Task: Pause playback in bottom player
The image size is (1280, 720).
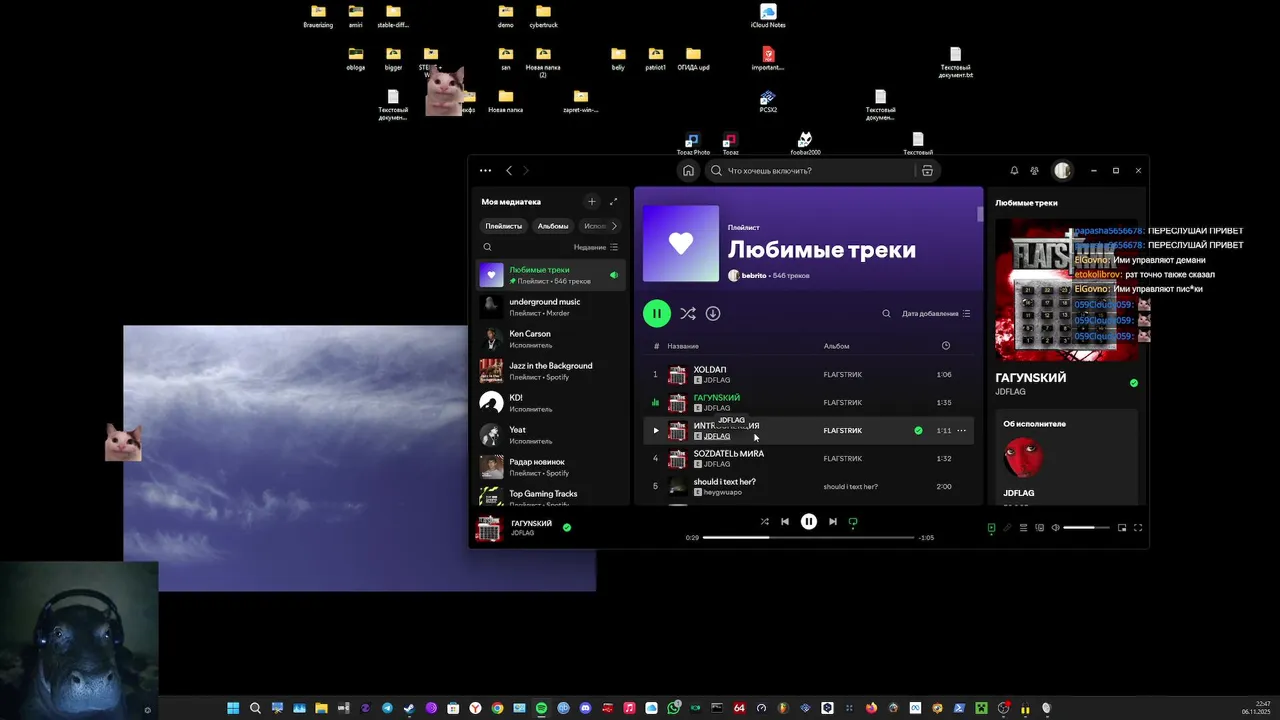Action: coord(809,522)
